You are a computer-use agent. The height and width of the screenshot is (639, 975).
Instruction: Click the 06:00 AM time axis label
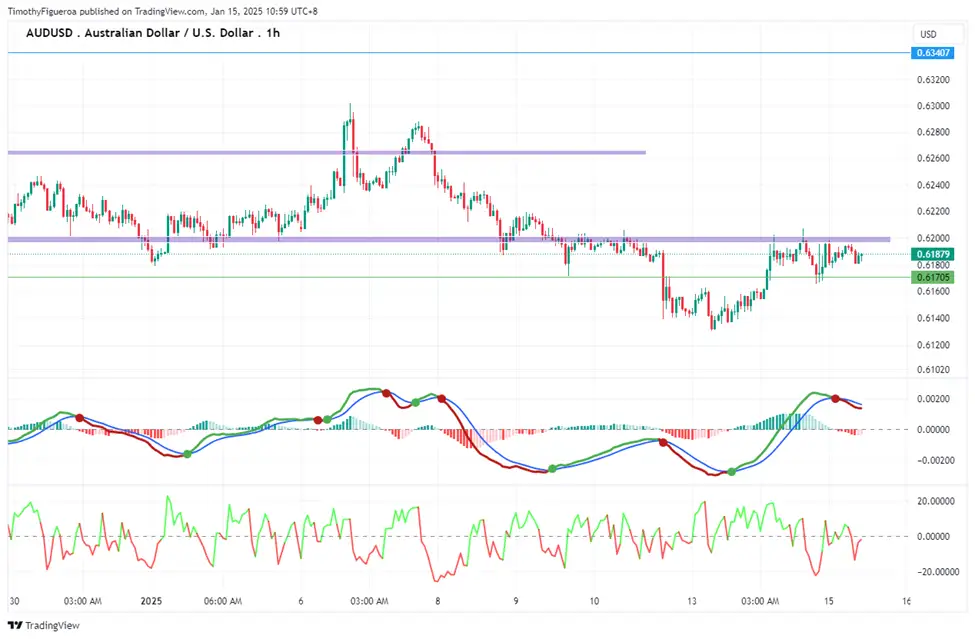coord(223,601)
